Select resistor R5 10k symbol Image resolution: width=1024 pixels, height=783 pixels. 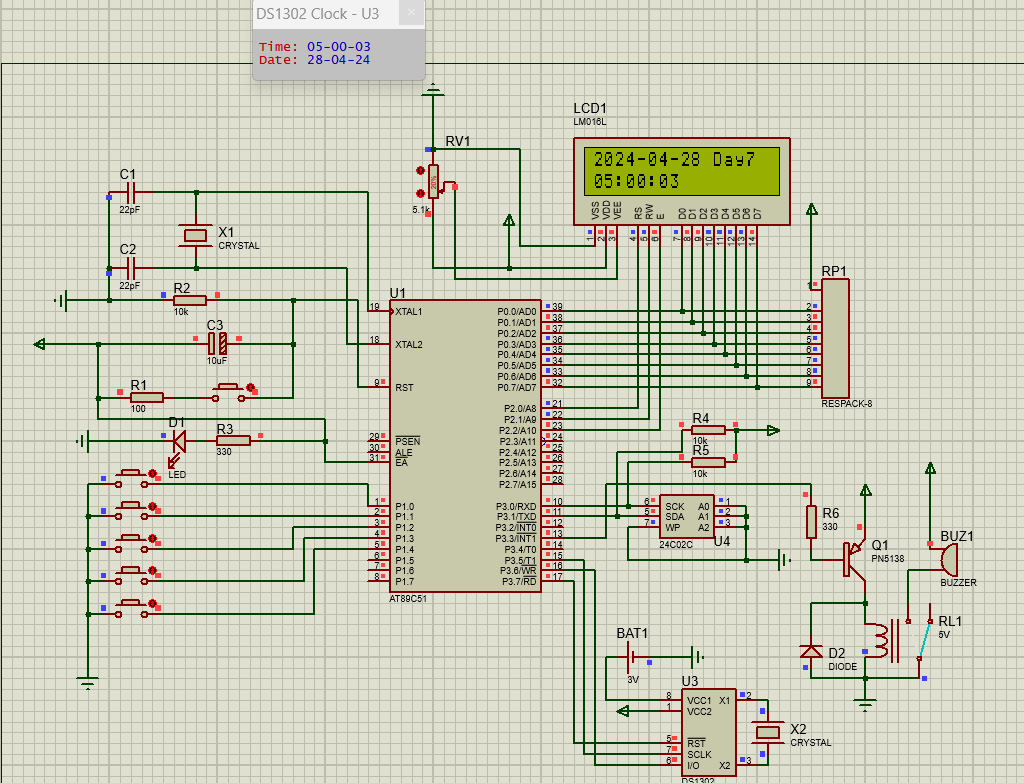point(709,462)
